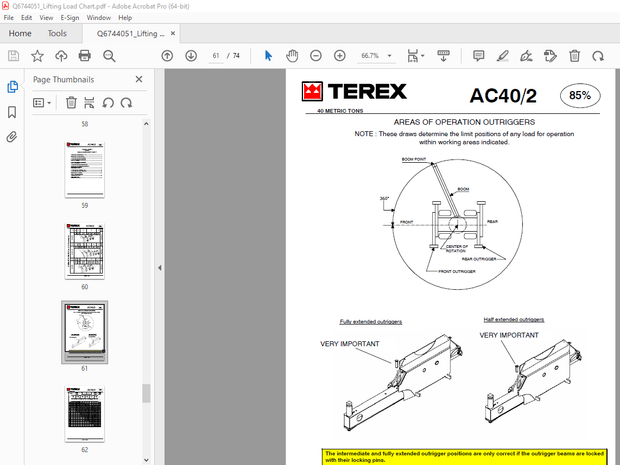Click the Save file icon
This screenshot has height=465, width=620.
pyautogui.click(x=13, y=56)
